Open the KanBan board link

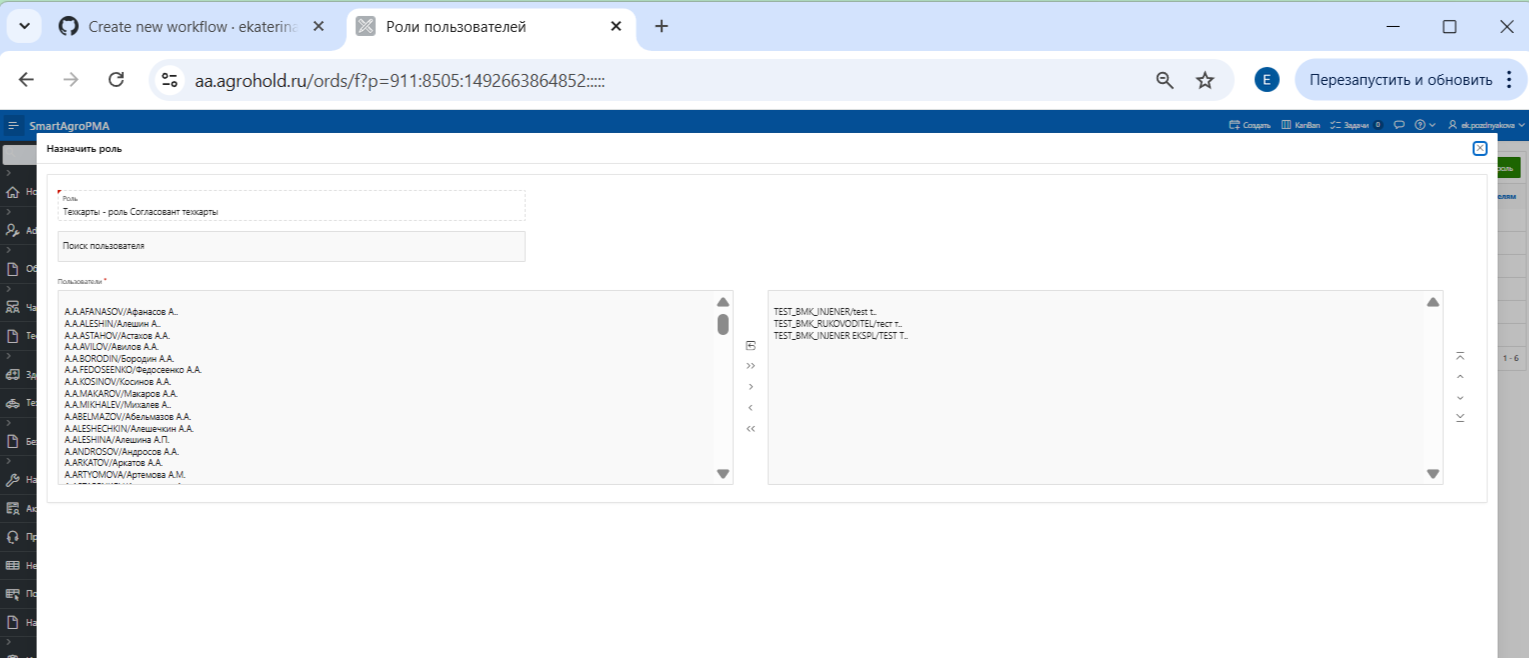point(1300,125)
